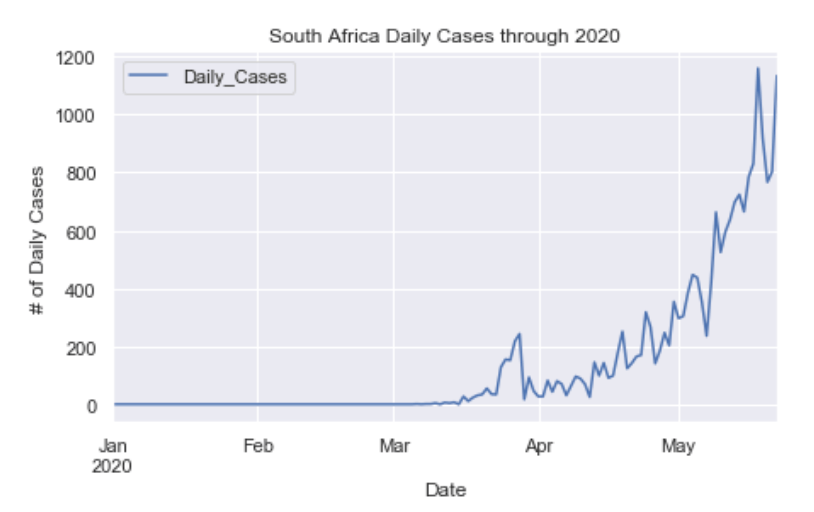The width and height of the screenshot is (814, 512).
Task: Click the '600' y-axis tick label
Action: [x=82, y=232]
